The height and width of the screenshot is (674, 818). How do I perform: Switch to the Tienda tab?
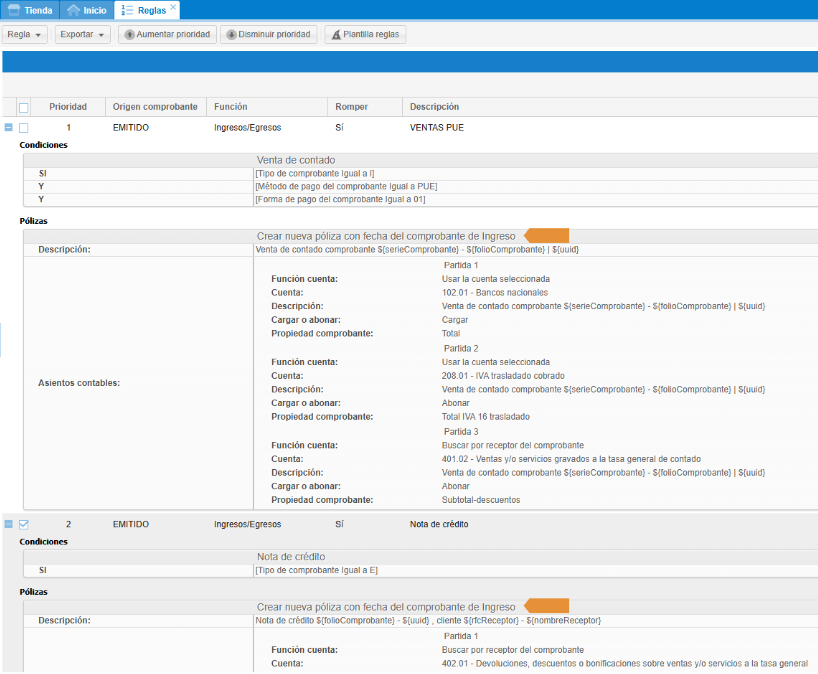(38, 10)
